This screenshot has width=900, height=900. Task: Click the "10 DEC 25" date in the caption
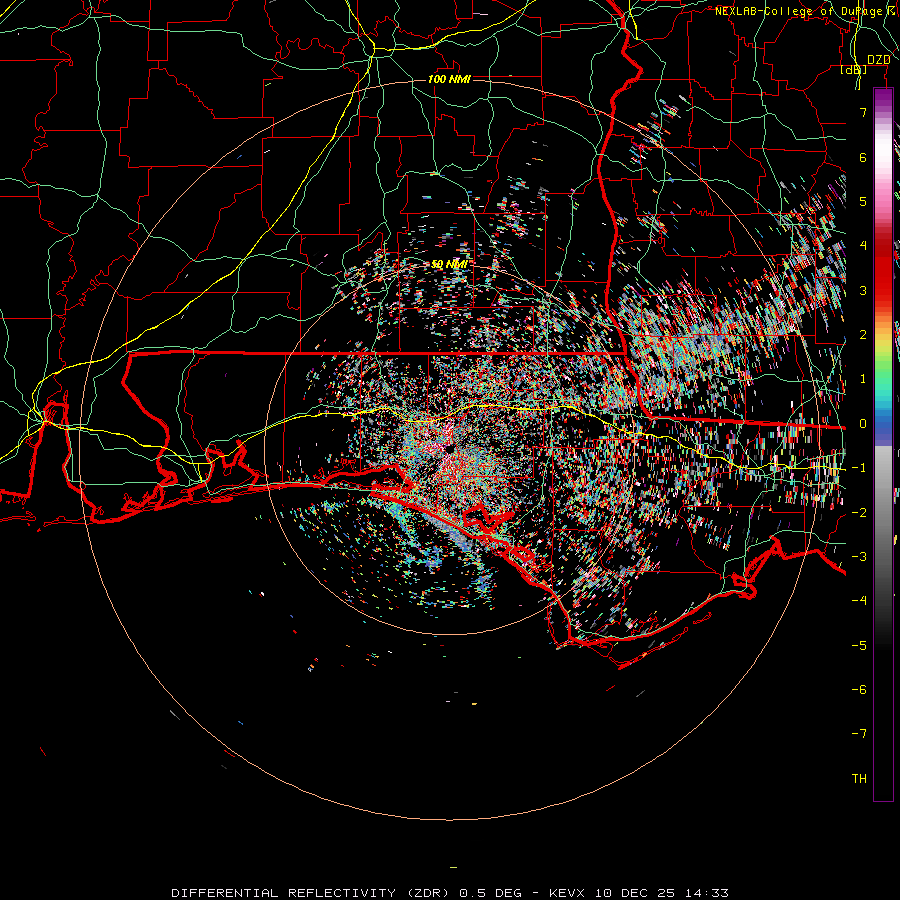click(635, 893)
